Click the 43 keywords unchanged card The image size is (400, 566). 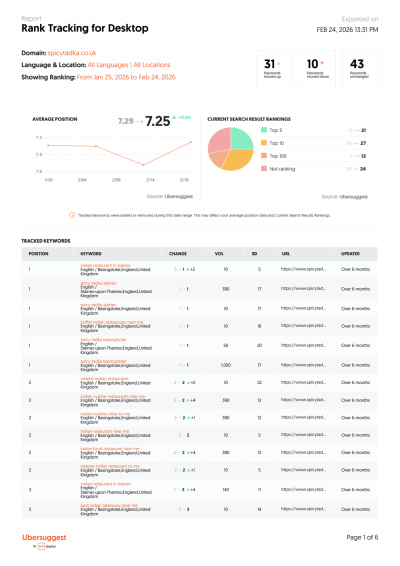point(360,68)
